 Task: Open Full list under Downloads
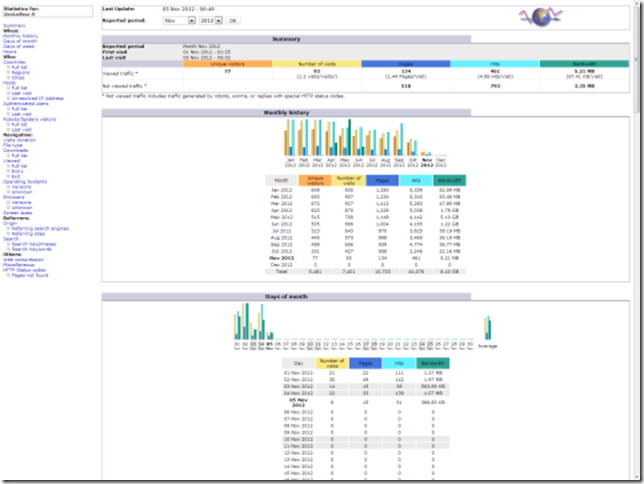tap(19, 156)
